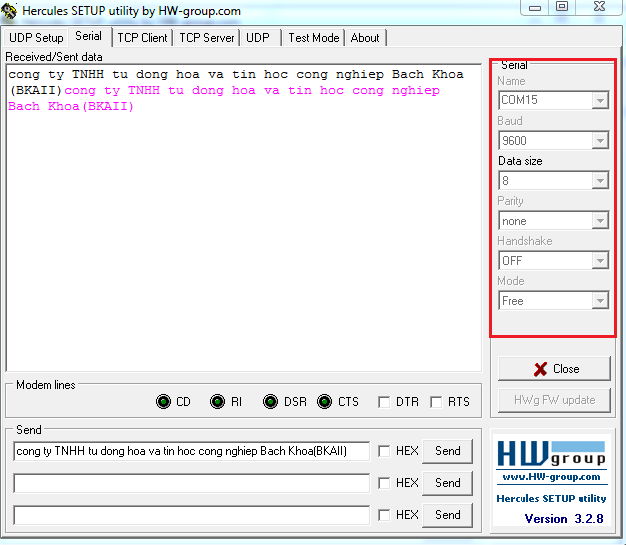
Task: Switch to the UDP tab
Action: click(x=258, y=38)
